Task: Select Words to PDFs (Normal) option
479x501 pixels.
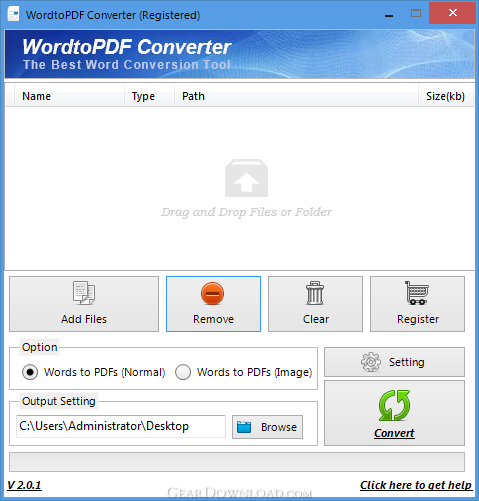Action: coord(30,372)
